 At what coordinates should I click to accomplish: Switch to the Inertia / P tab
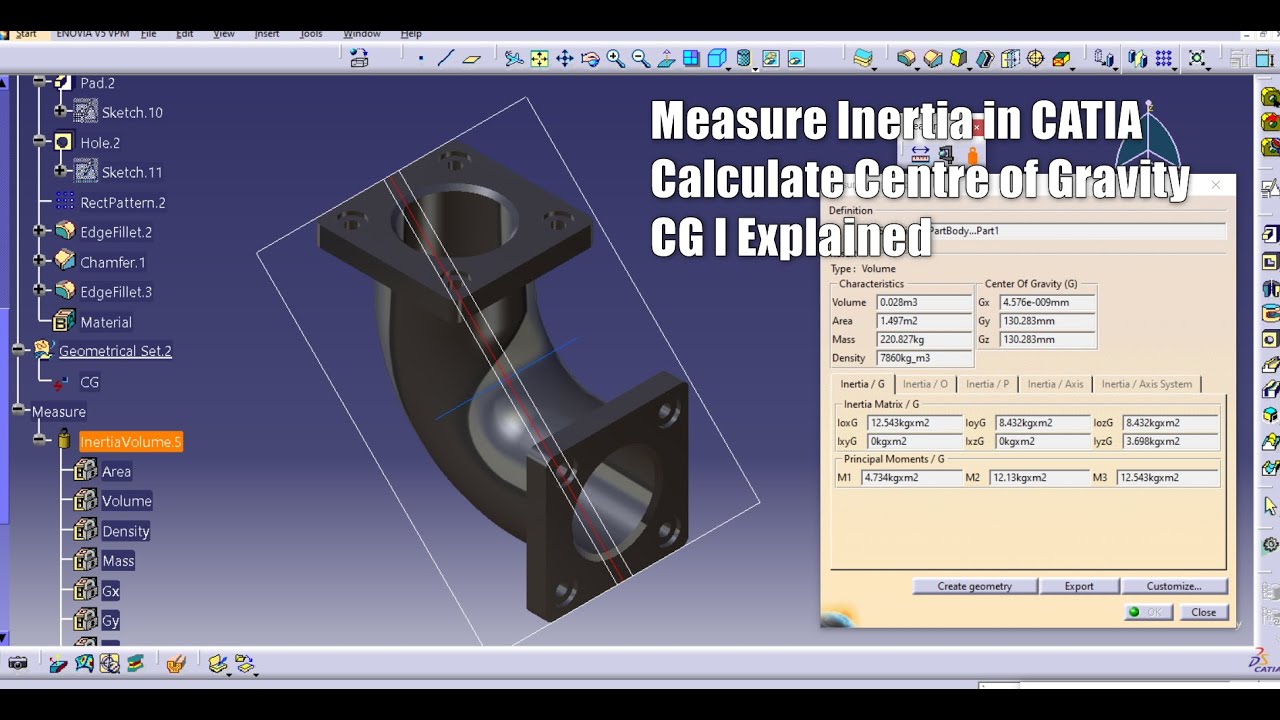tap(987, 384)
